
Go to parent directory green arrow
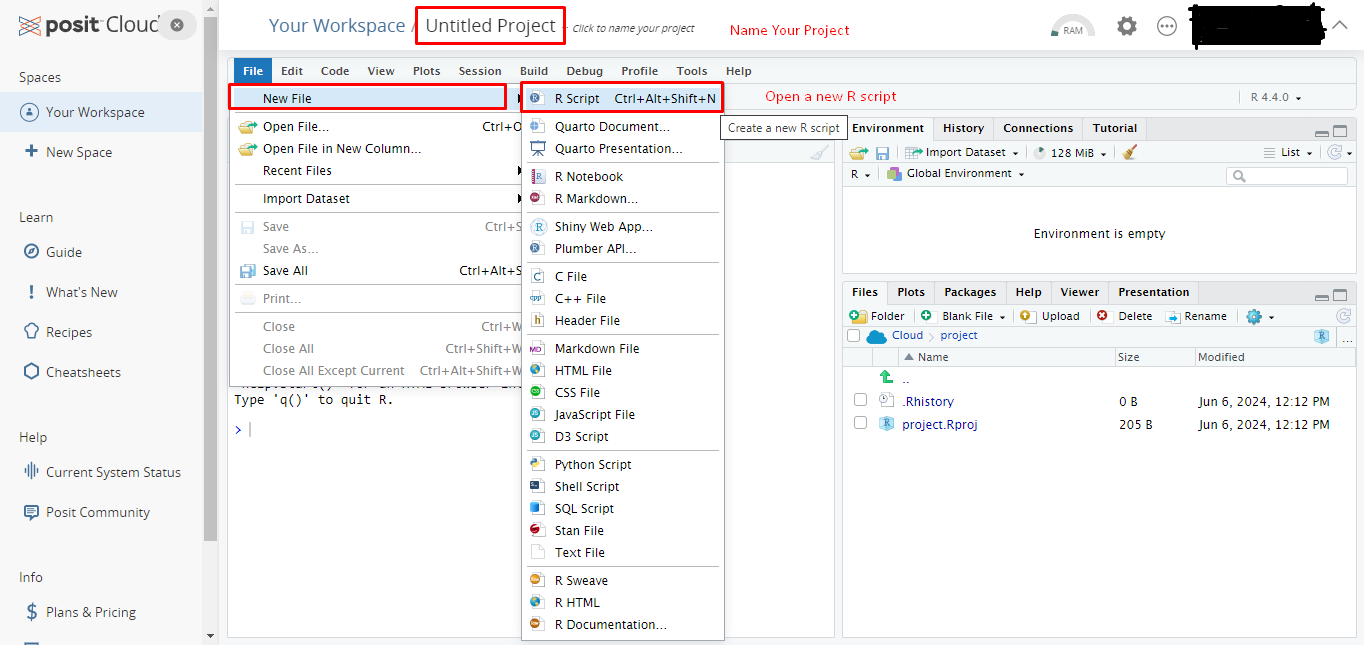tap(886, 378)
